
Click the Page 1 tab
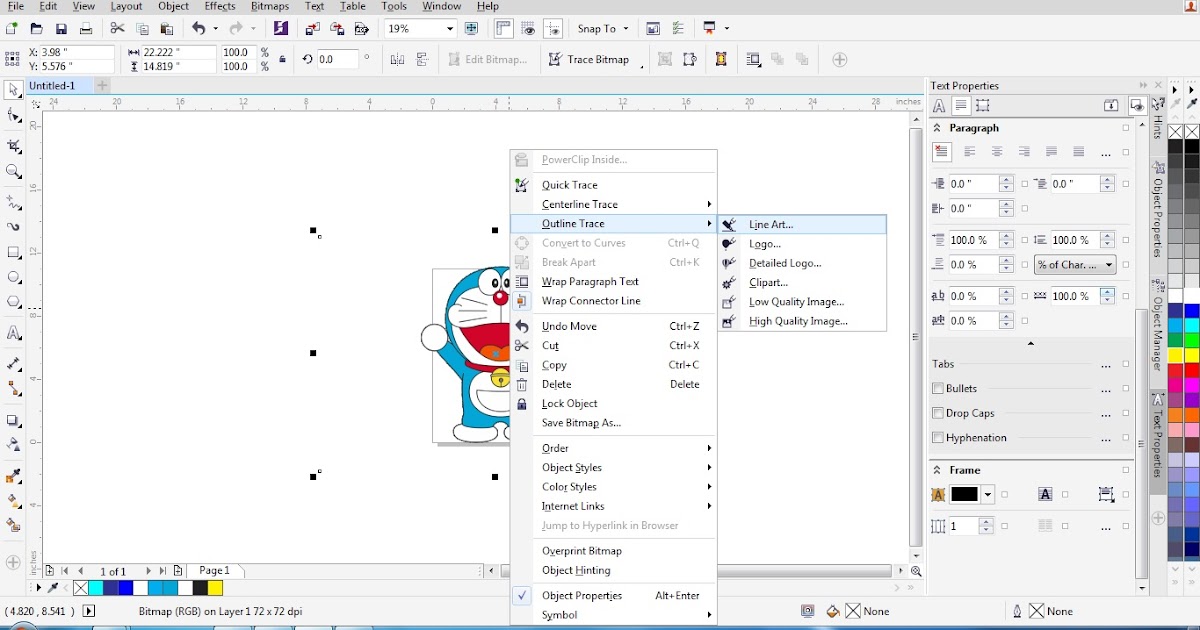(x=215, y=571)
